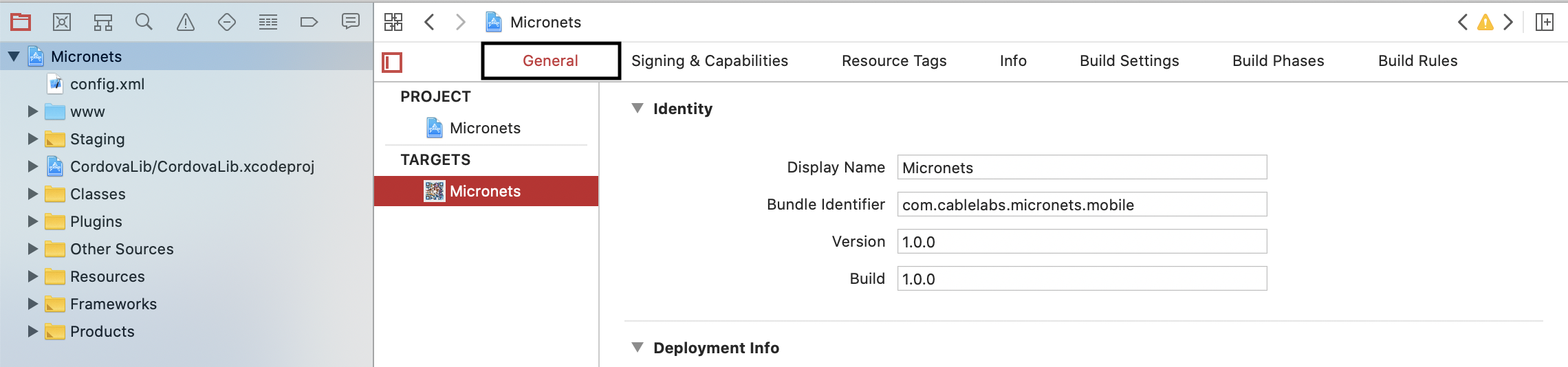
Task: Go back with the editor's left chevron
Action: pyautogui.click(x=429, y=22)
